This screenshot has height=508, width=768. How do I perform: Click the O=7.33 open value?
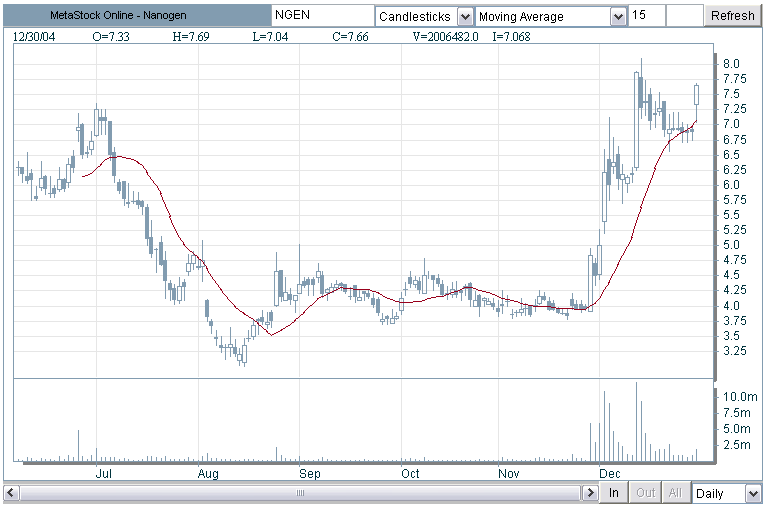[x=111, y=37]
